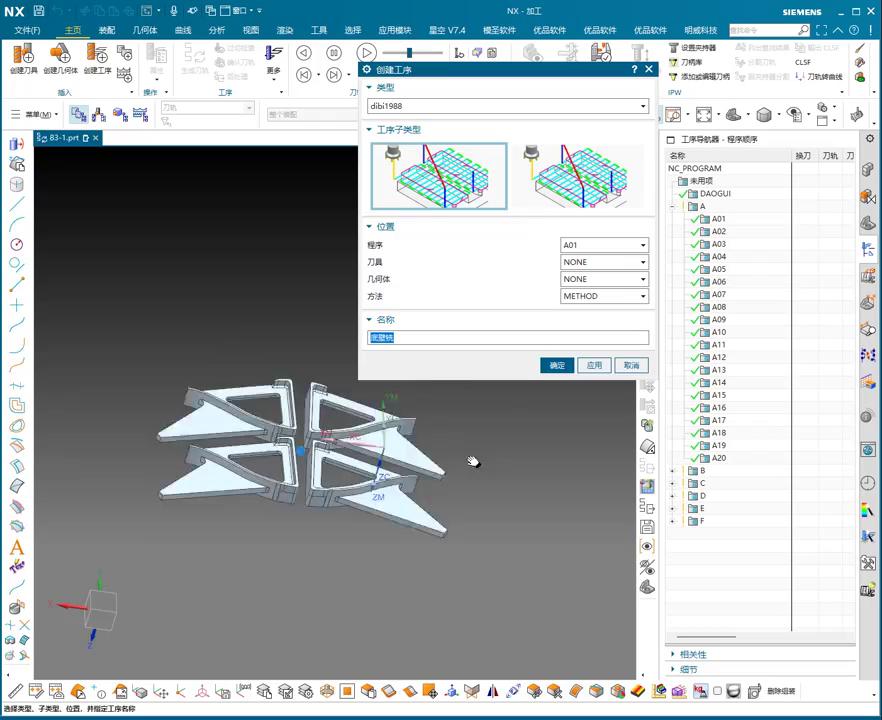Open the 刀具 (Tool) dropdown set to NONE
Viewport: 882px width, 720px height.
point(604,262)
